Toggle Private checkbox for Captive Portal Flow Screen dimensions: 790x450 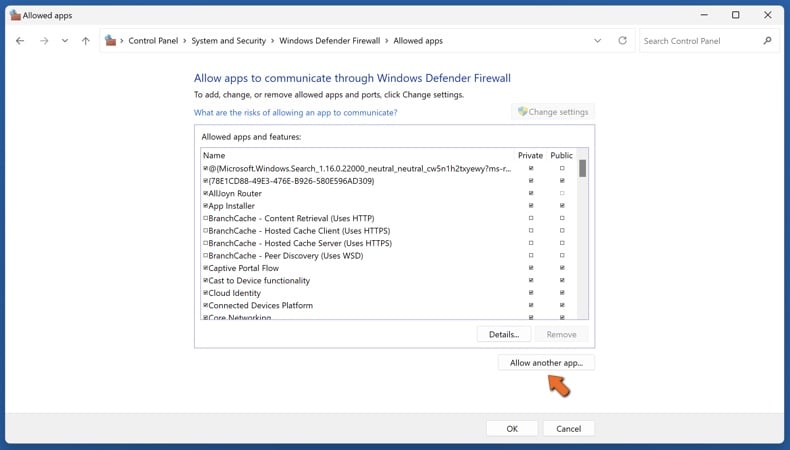(x=531, y=268)
